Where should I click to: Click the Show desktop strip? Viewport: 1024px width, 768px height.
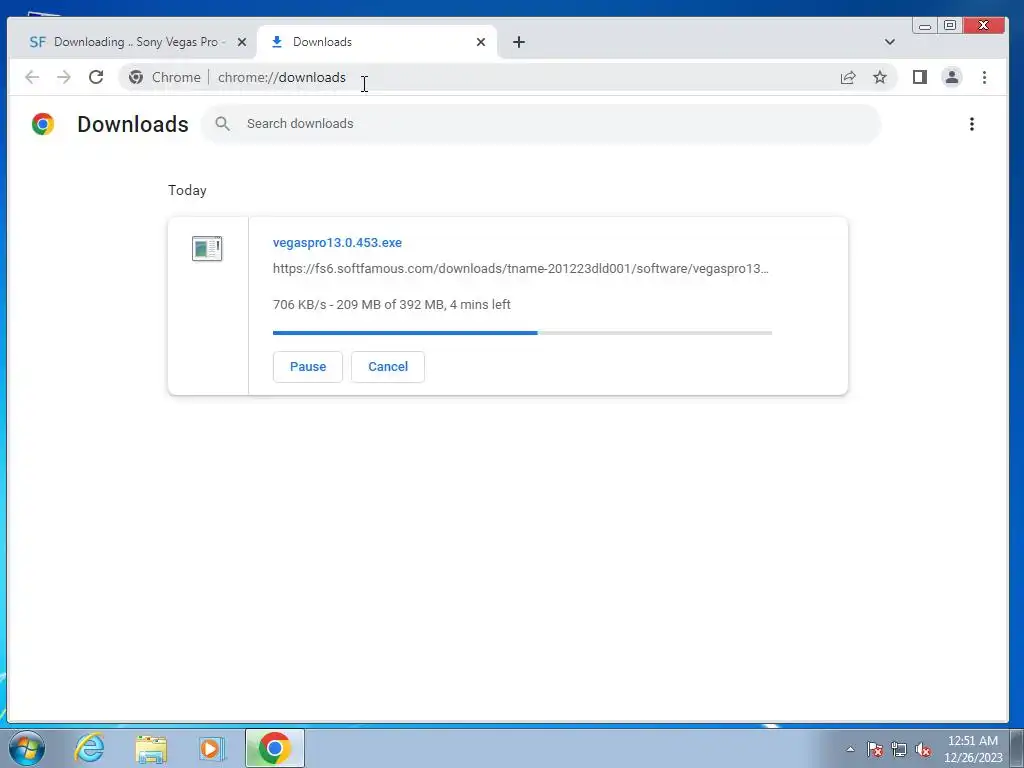1017,748
